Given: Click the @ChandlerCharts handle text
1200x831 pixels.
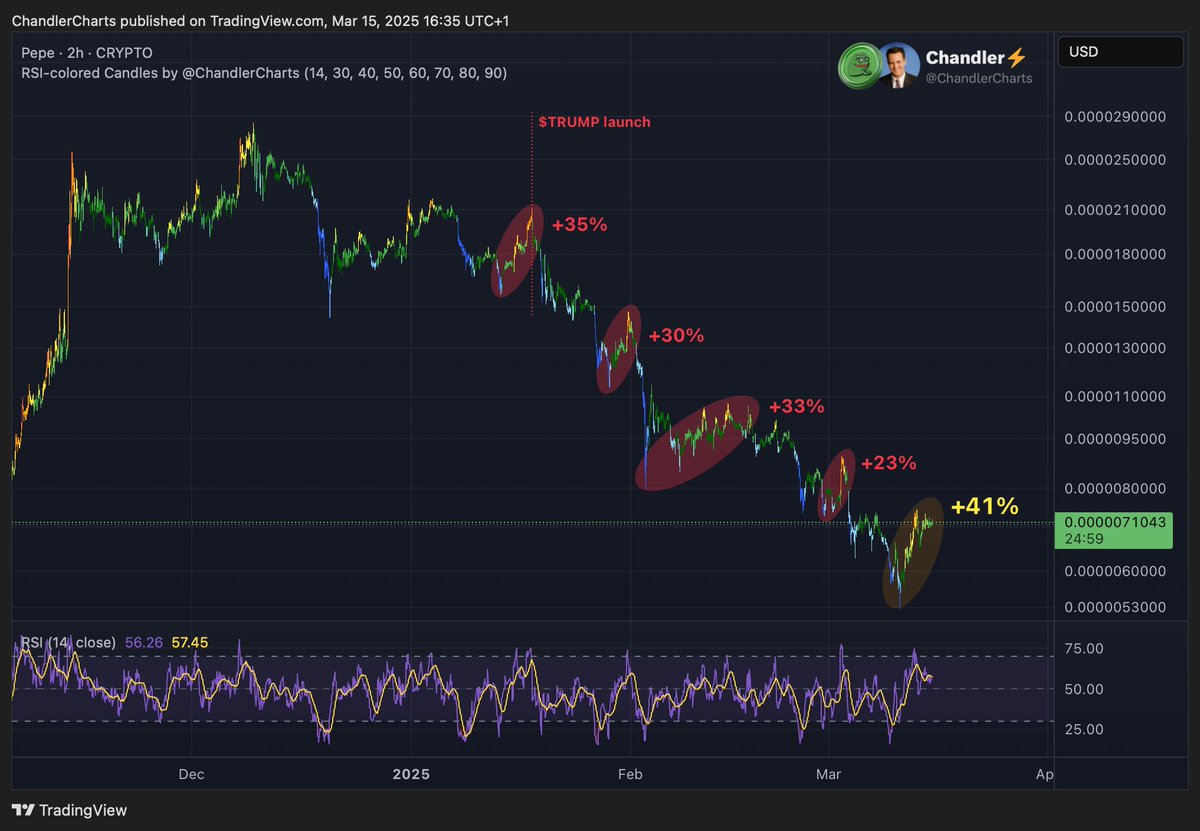Looking at the screenshot, I should [980, 78].
